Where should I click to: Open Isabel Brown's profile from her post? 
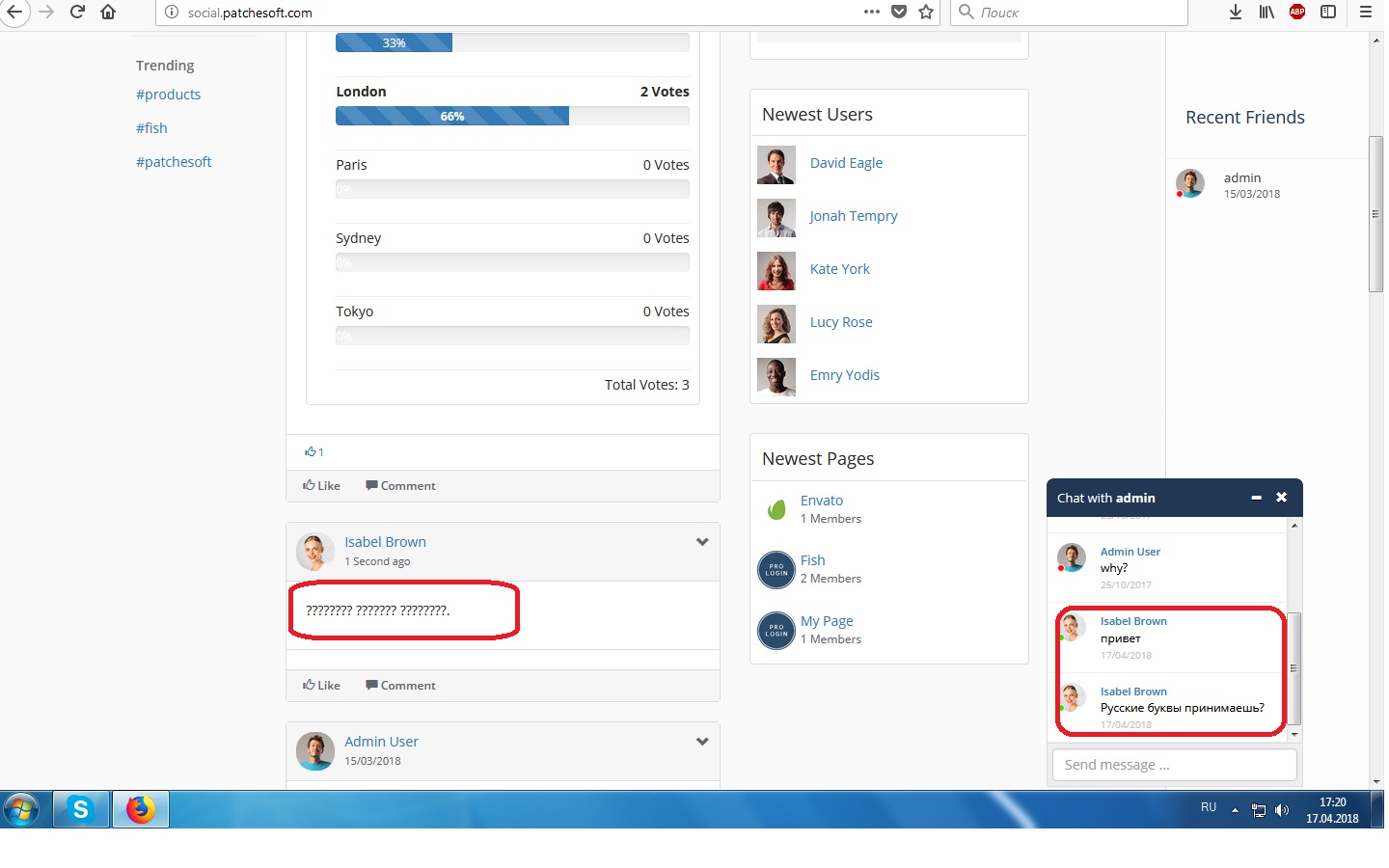pyautogui.click(x=385, y=542)
